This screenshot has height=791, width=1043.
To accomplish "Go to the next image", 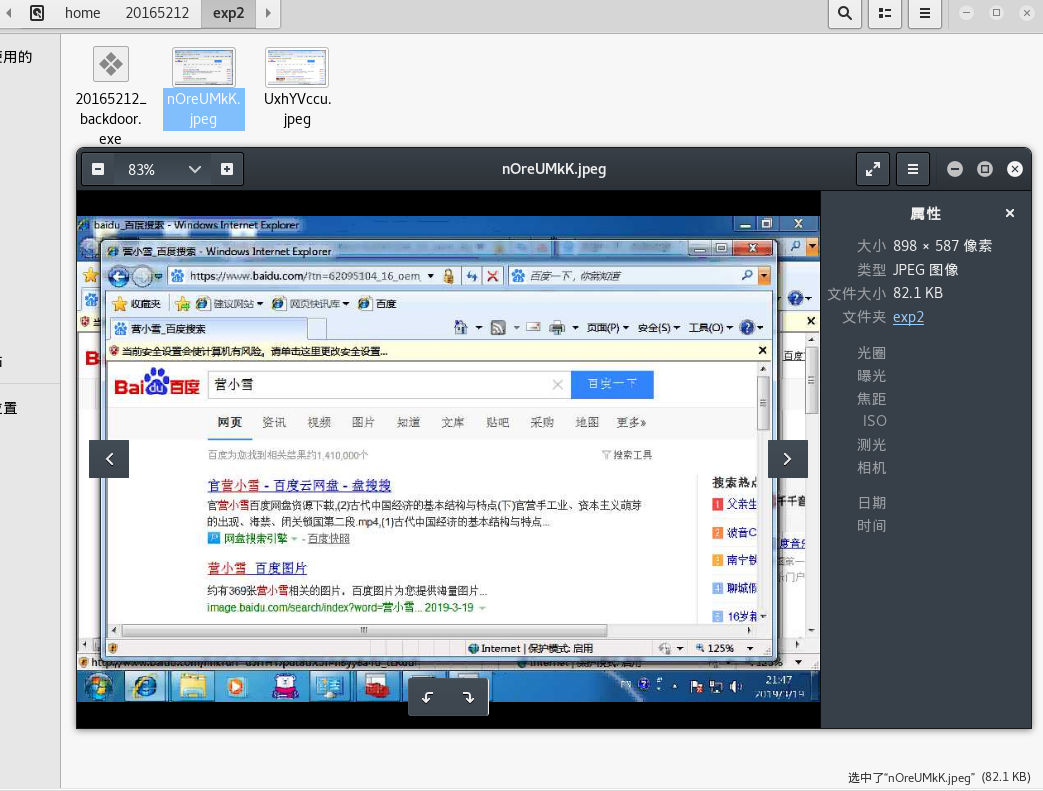I will 788,458.
